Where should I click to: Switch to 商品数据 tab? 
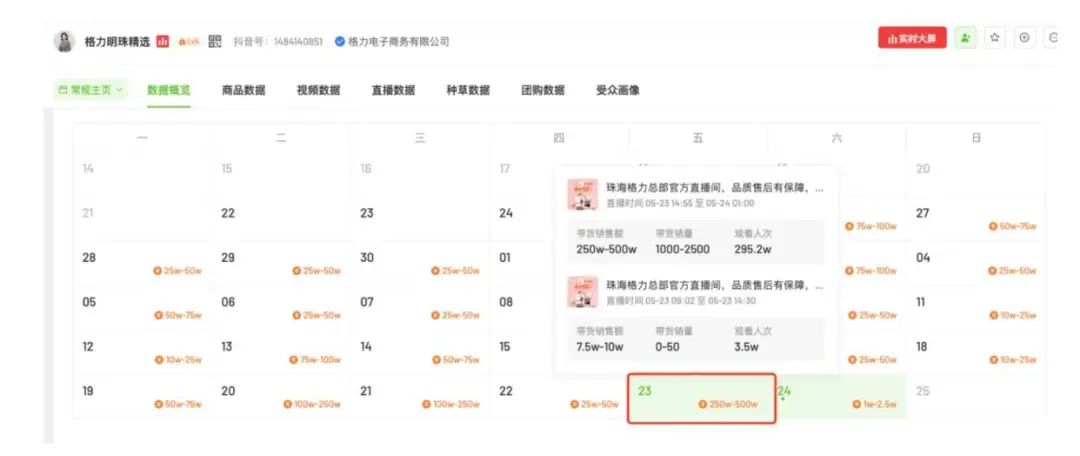pyautogui.click(x=243, y=90)
